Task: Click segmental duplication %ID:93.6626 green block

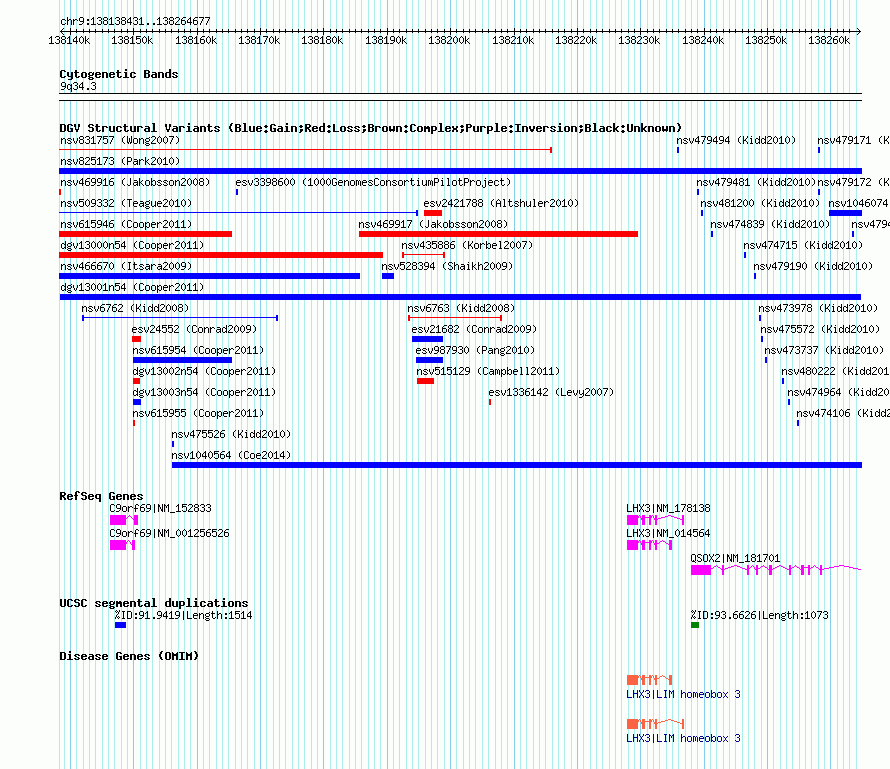Action: coord(695,625)
